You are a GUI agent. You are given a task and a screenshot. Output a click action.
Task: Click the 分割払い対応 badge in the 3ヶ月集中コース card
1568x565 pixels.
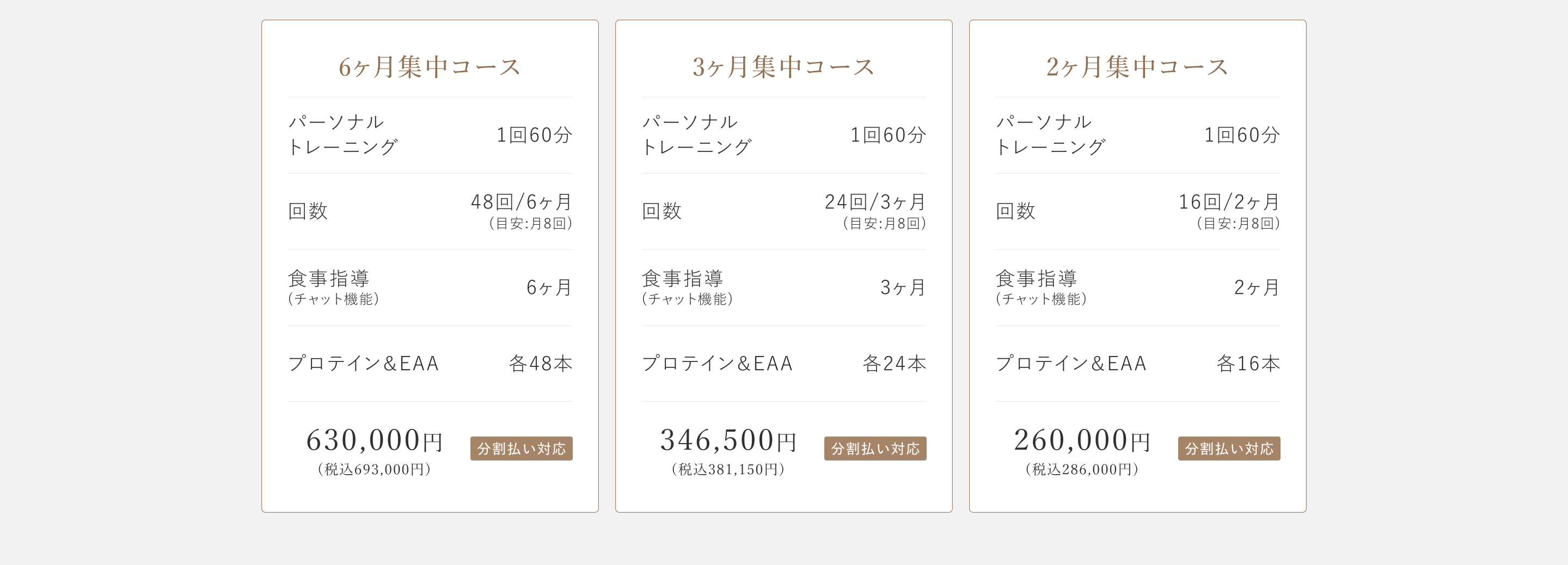(x=875, y=449)
